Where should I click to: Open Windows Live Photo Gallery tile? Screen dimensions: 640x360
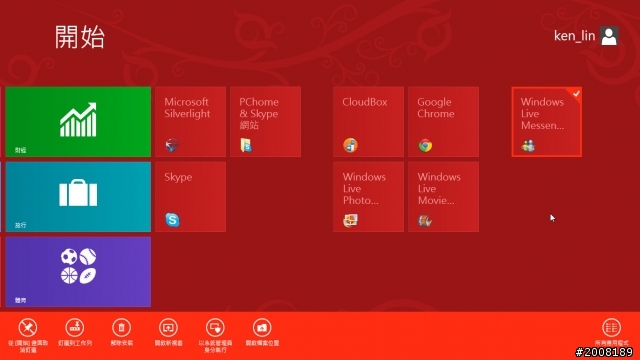(x=368, y=197)
